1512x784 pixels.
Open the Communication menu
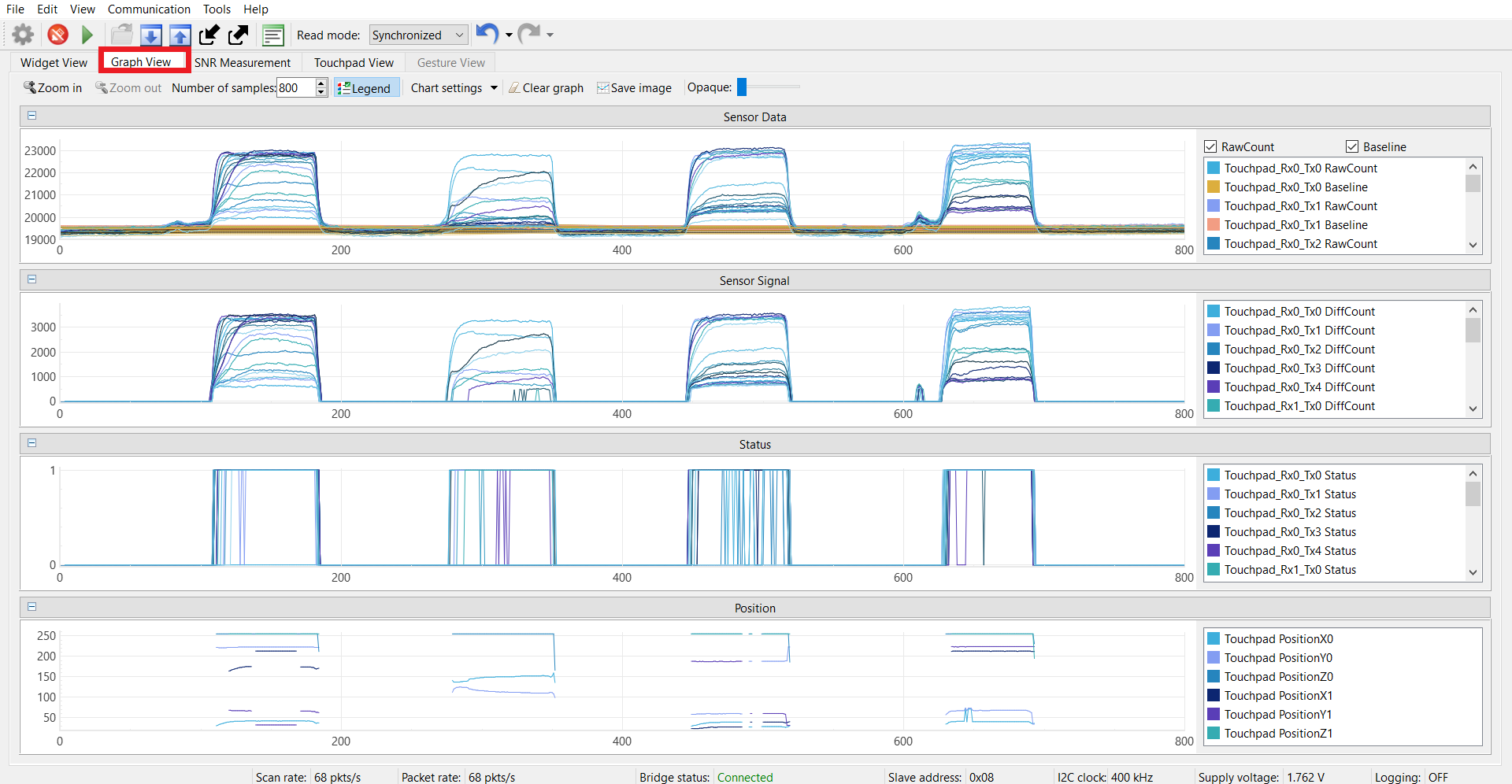click(x=149, y=9)
